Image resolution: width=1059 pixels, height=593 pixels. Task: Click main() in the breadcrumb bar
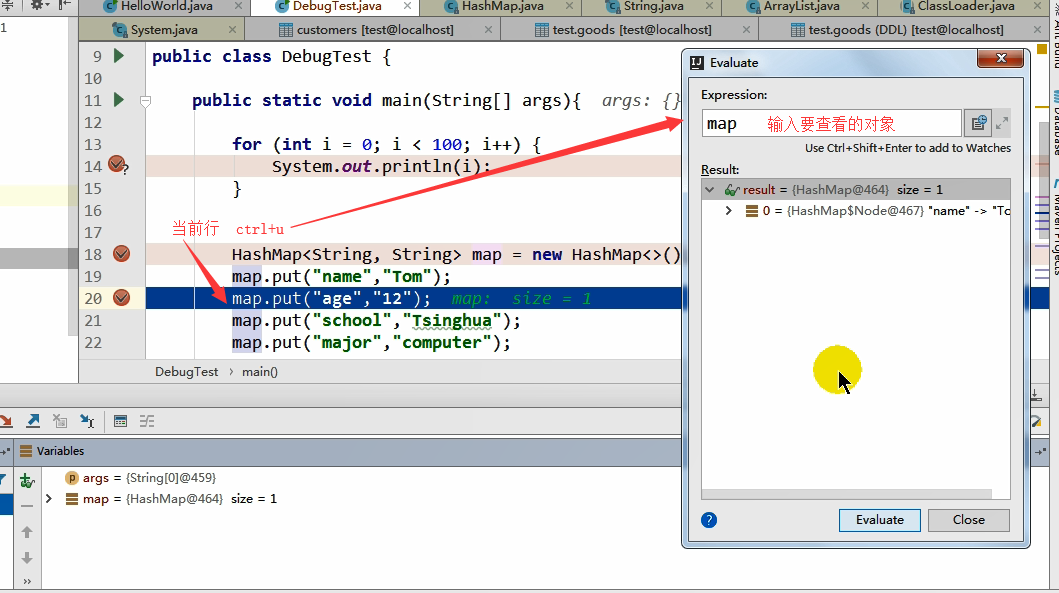(x=260, y=372)
